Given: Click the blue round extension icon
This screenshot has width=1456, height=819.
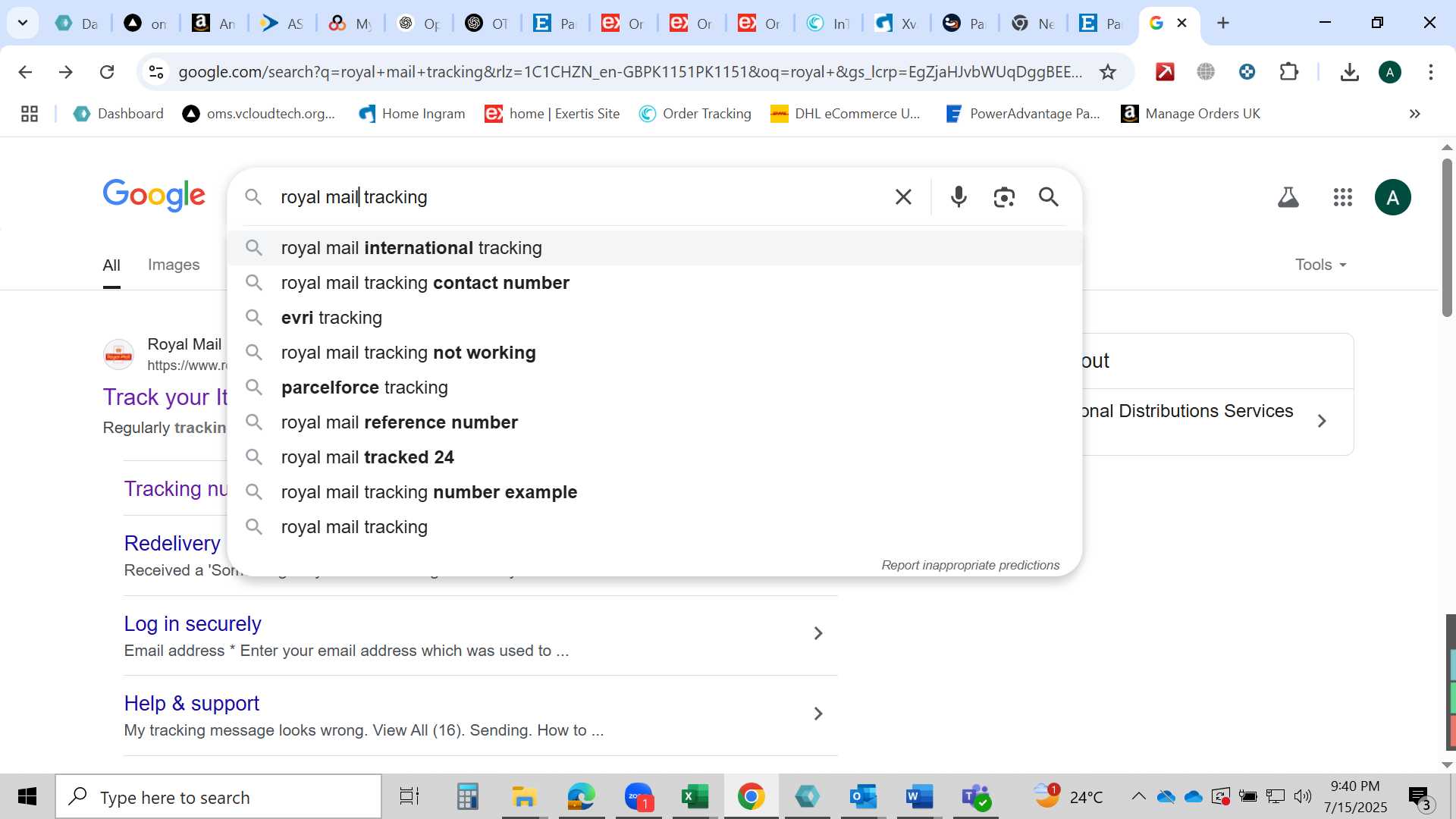Looking at the screenshot, I should [x=1247, y=72].
